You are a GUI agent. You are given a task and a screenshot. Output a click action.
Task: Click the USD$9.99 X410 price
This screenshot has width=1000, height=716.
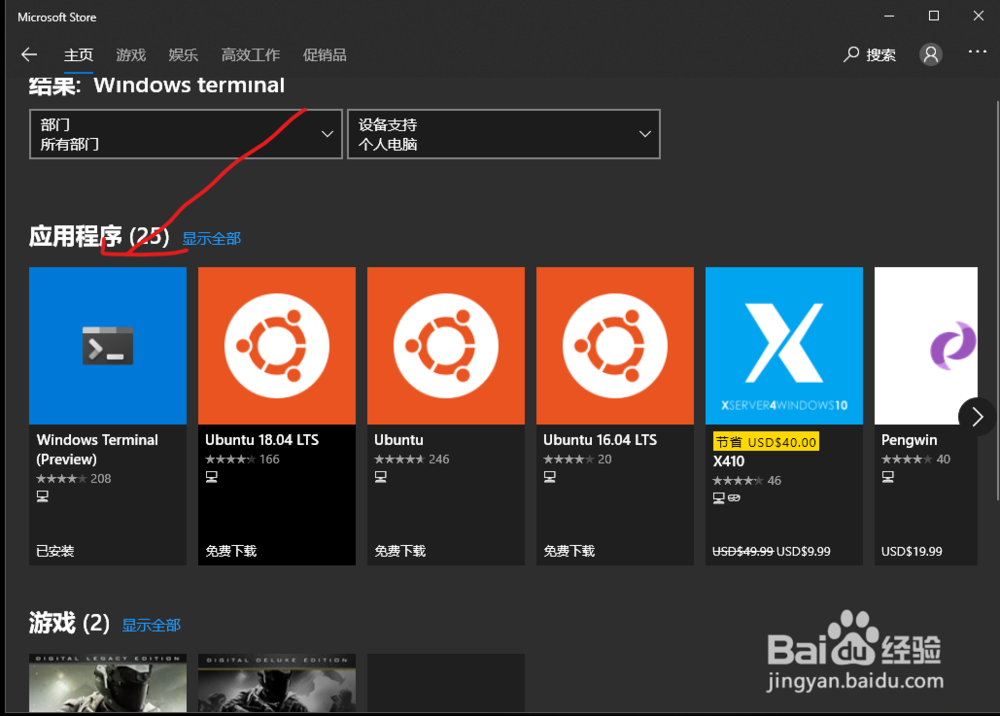click(x=803, y=552)
